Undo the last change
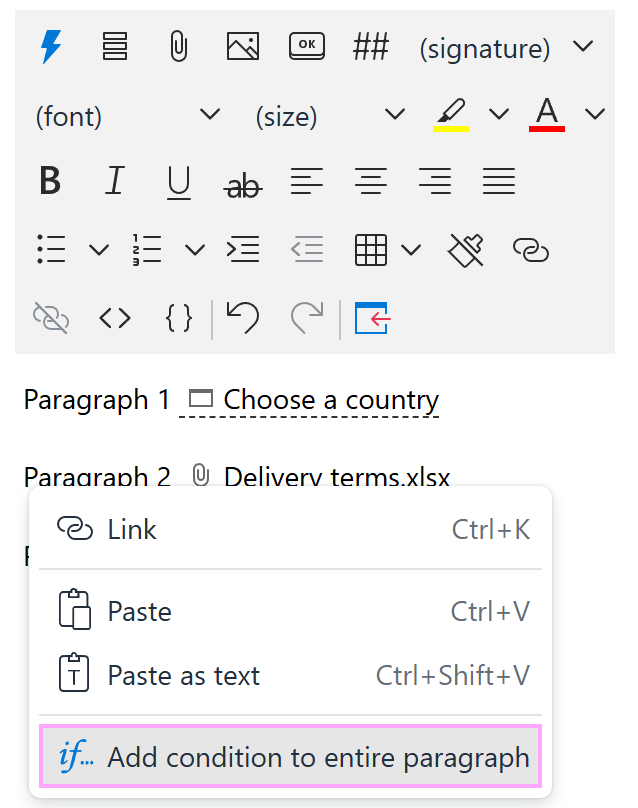The height and width of the screenshot is (808, 638). (242, 318)
